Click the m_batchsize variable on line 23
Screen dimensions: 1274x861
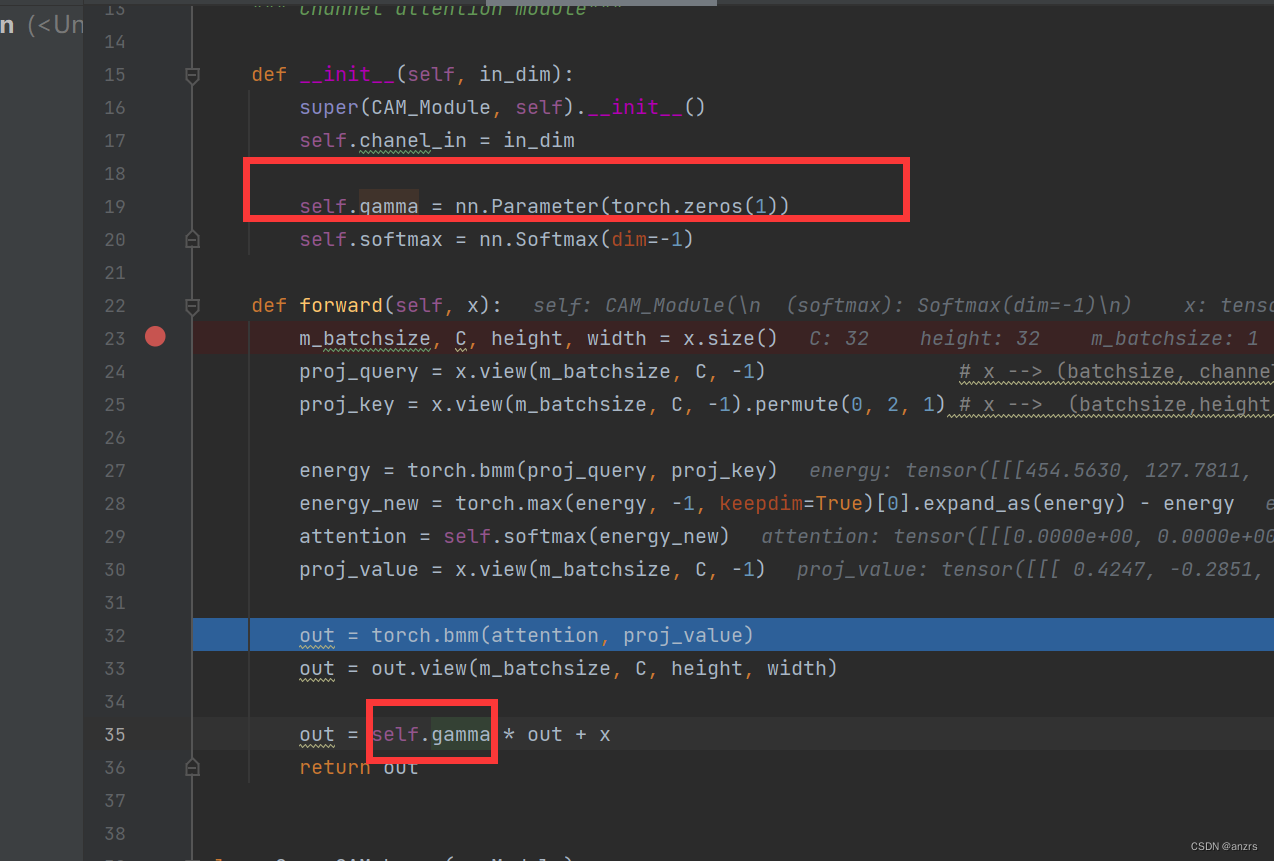364,337
